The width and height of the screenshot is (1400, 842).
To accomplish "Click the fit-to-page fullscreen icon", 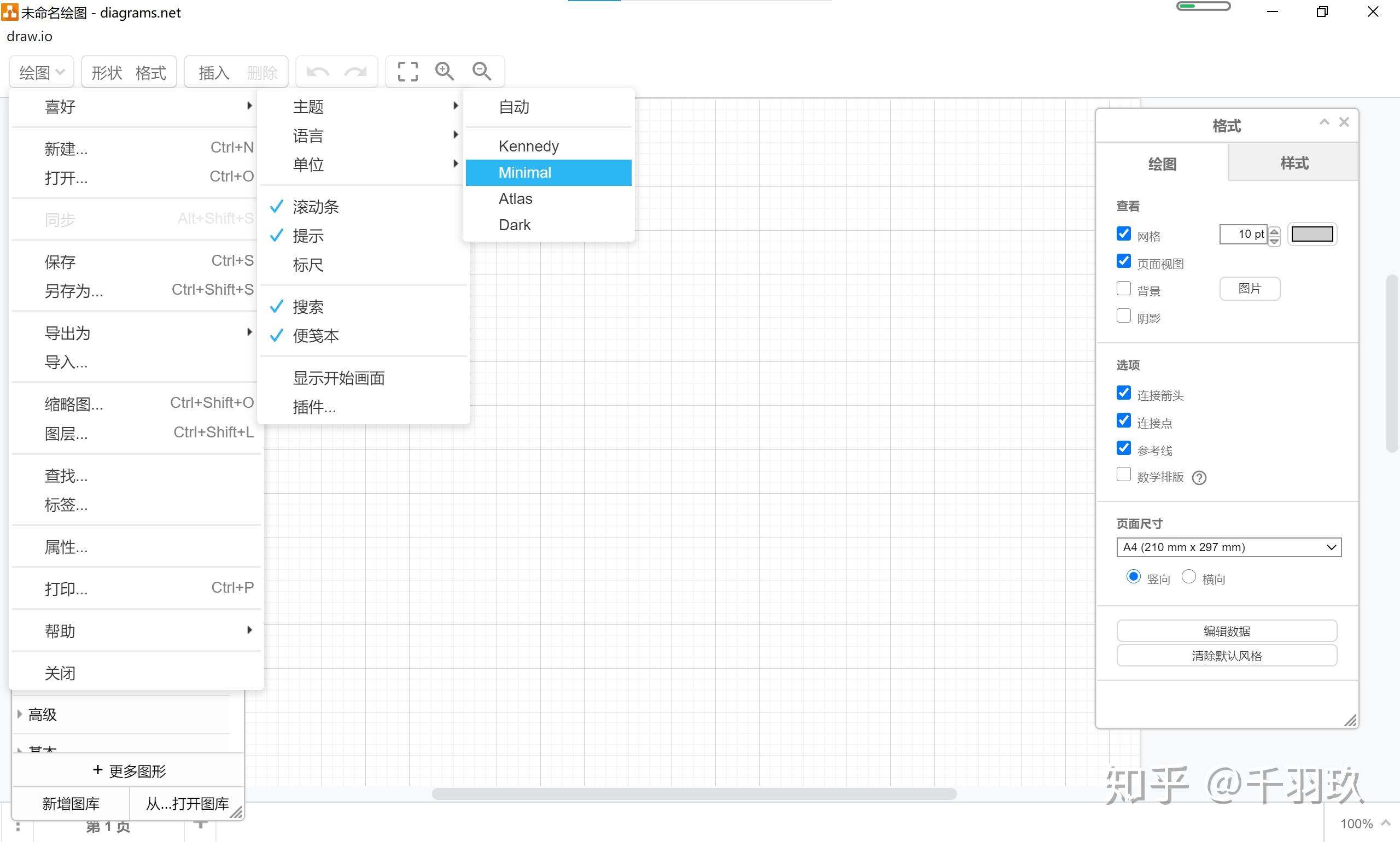I will 407,72.
